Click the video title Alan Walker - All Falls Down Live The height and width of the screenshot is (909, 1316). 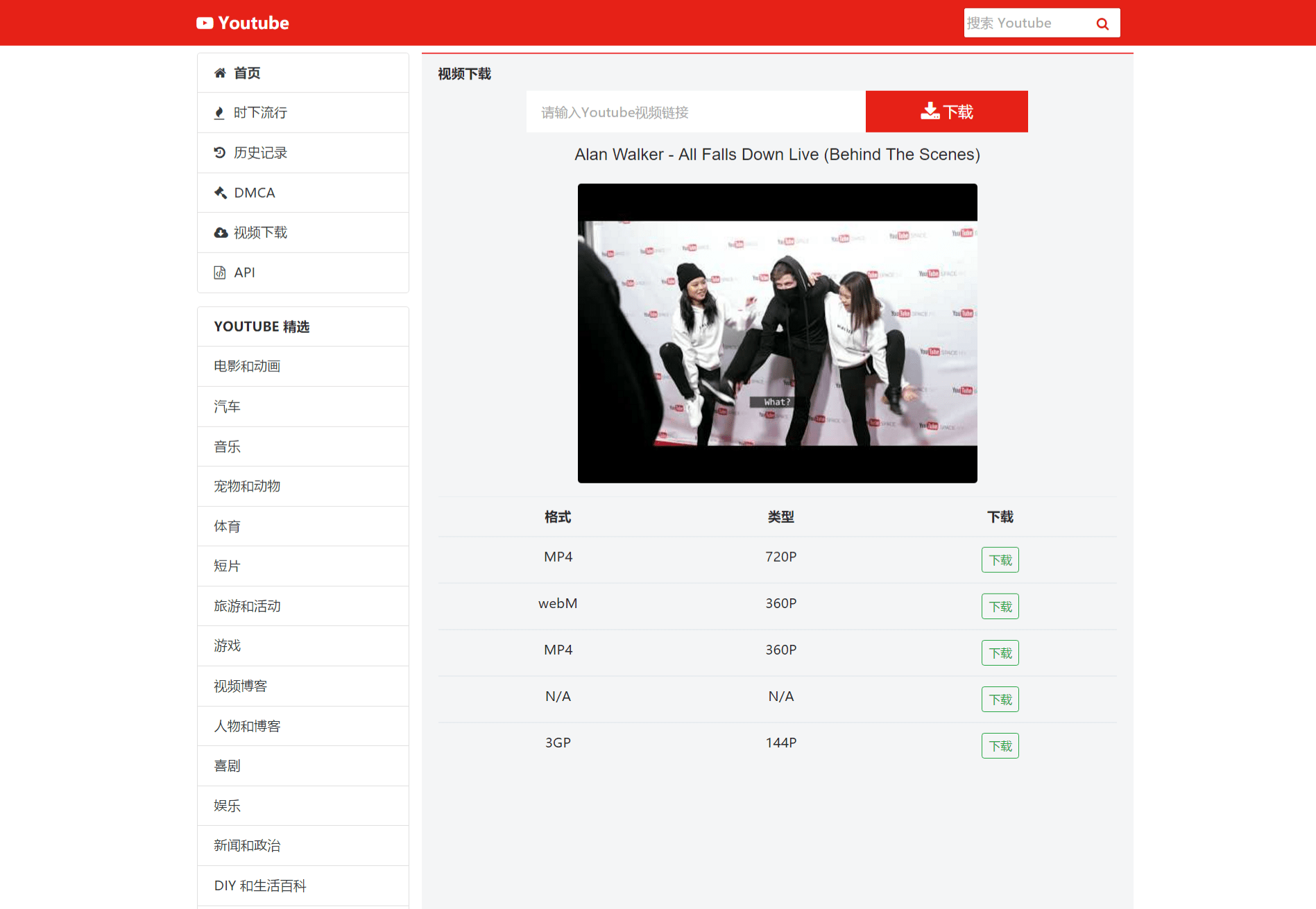777,155
